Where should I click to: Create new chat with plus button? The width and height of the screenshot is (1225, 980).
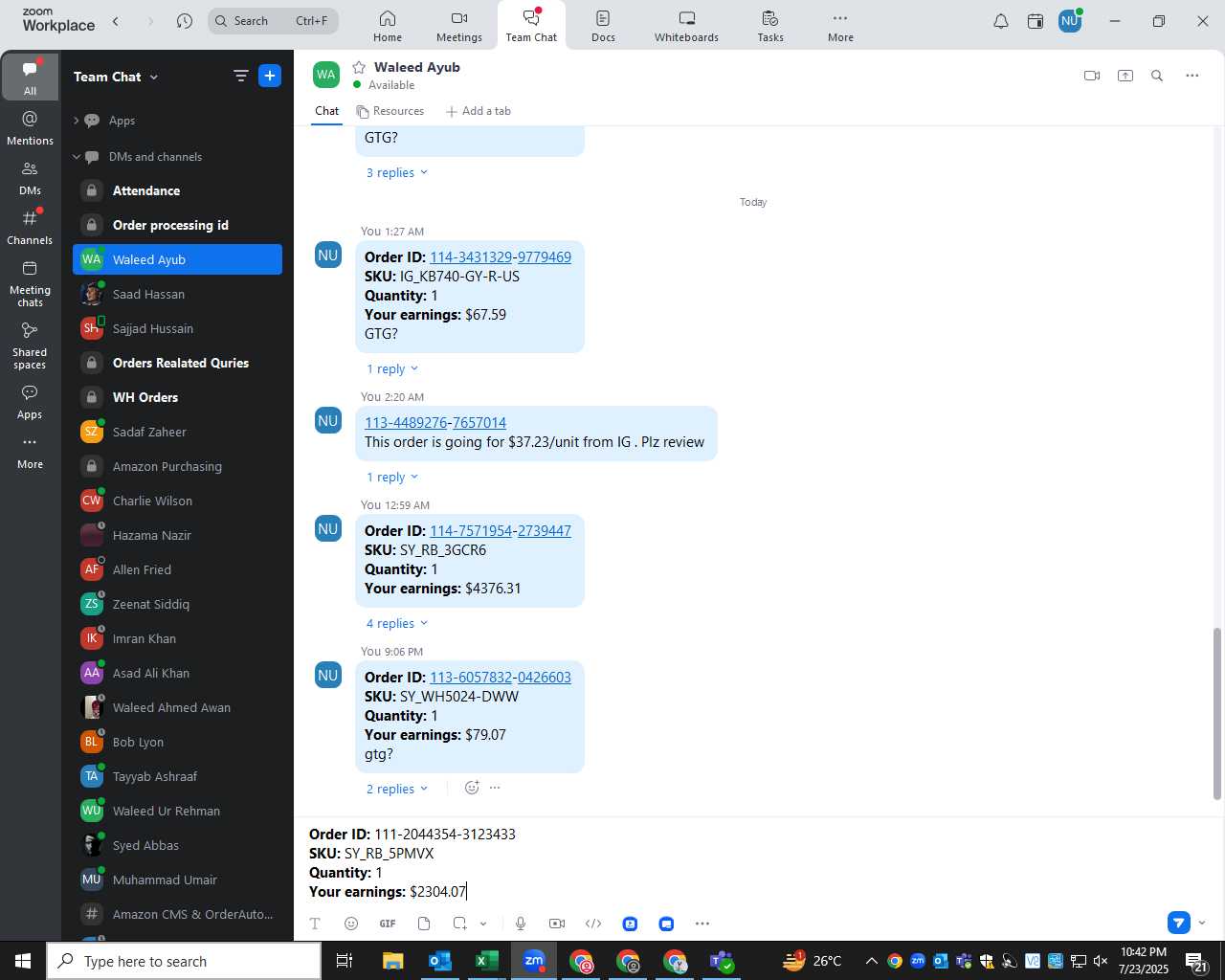[x=270, y=76]
